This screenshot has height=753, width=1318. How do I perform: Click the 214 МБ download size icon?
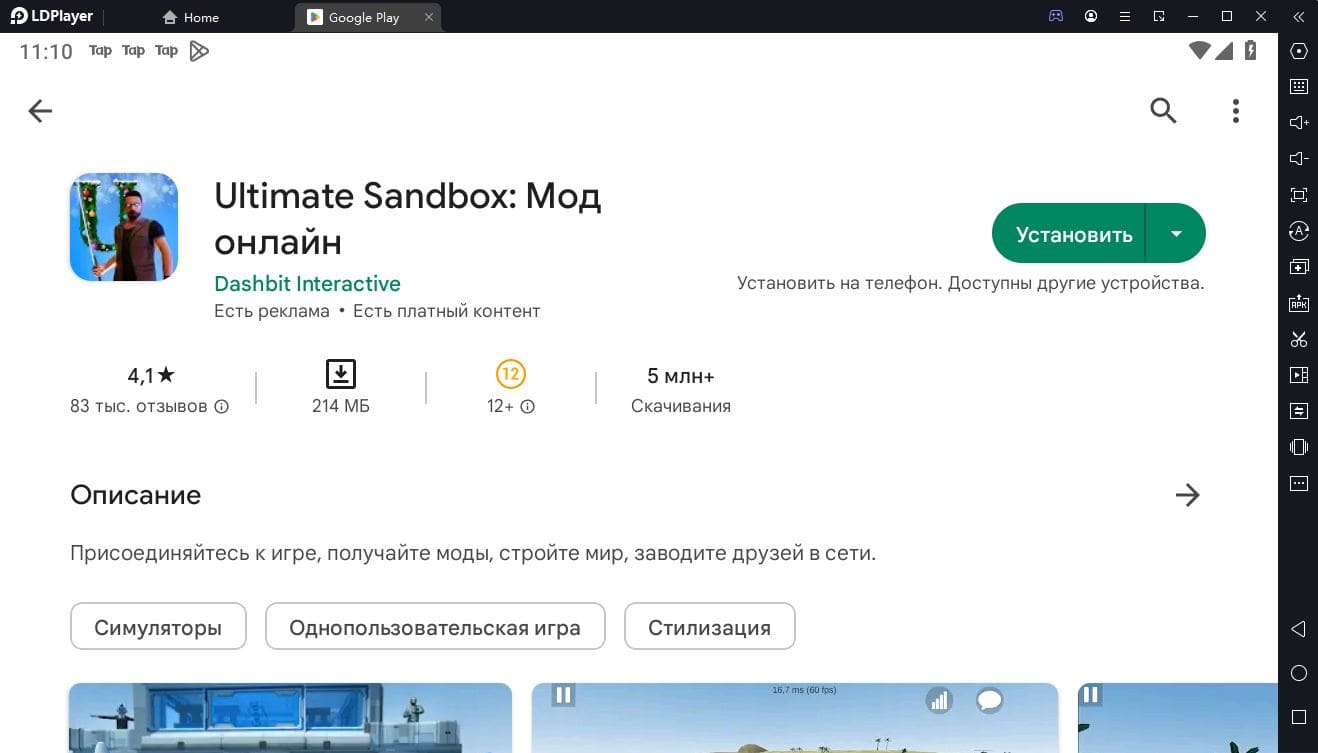click(x=341, y=375)
